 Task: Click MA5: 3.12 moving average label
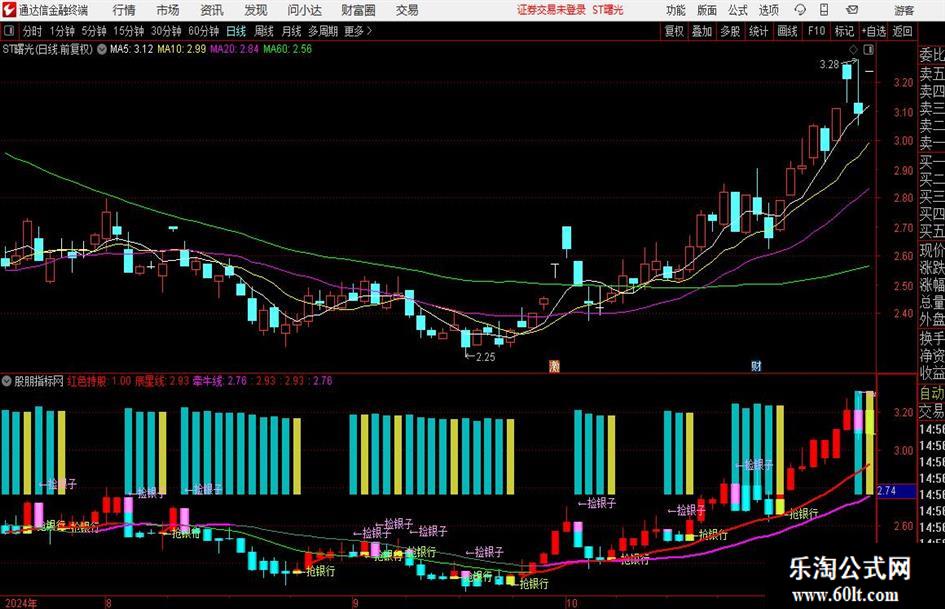[x=131, y=49]
